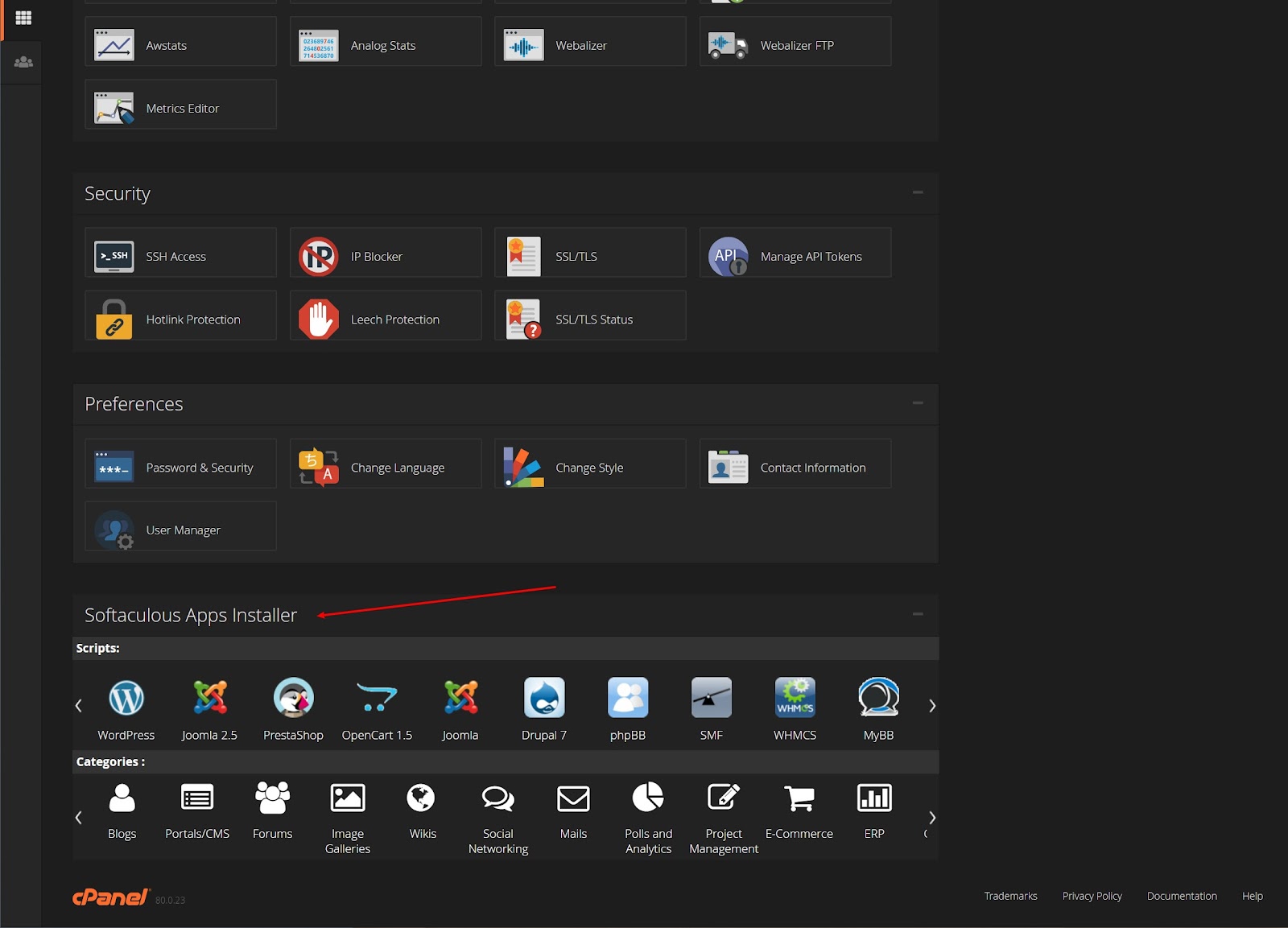Select the Joomla script without version number
Viewport: 1288px width, 928px height.
[x=460, y=708]
